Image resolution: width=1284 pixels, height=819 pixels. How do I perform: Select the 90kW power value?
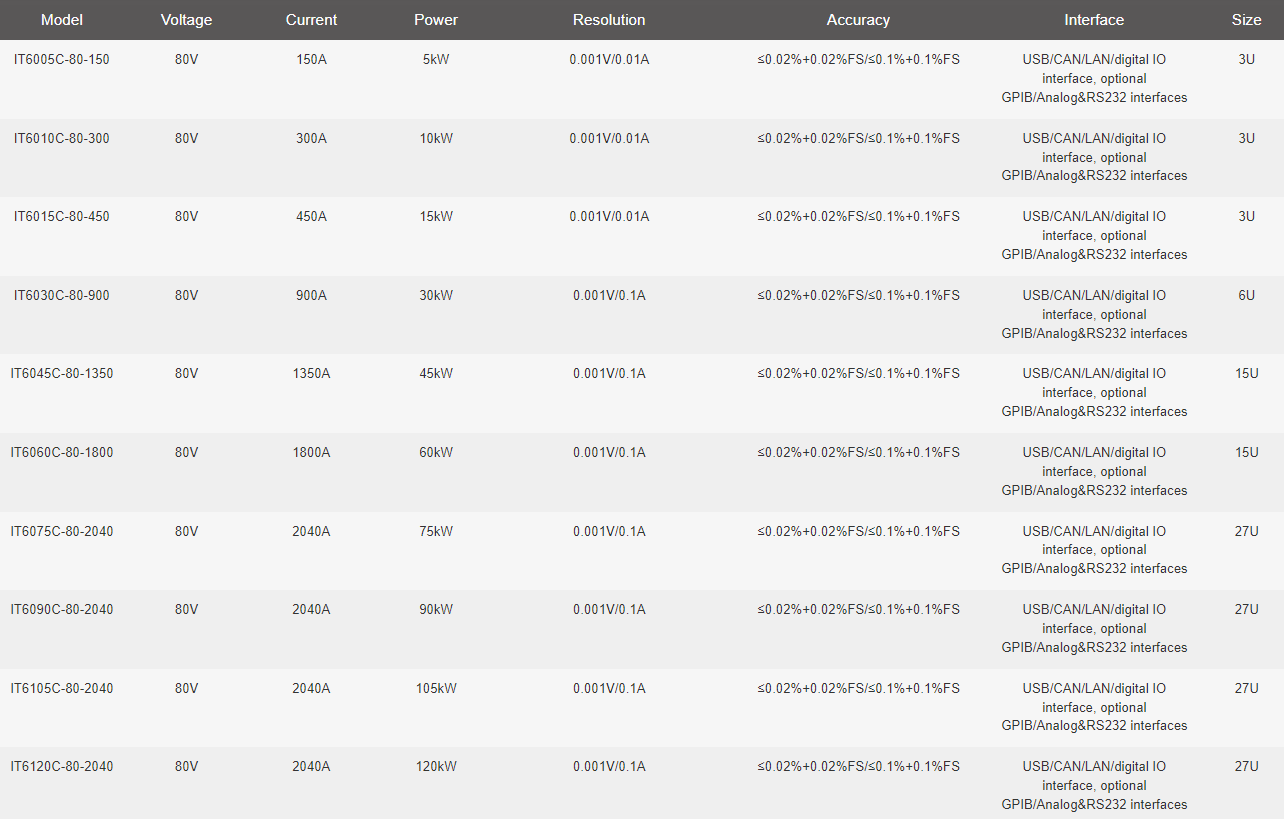click(x=436, y=610)
